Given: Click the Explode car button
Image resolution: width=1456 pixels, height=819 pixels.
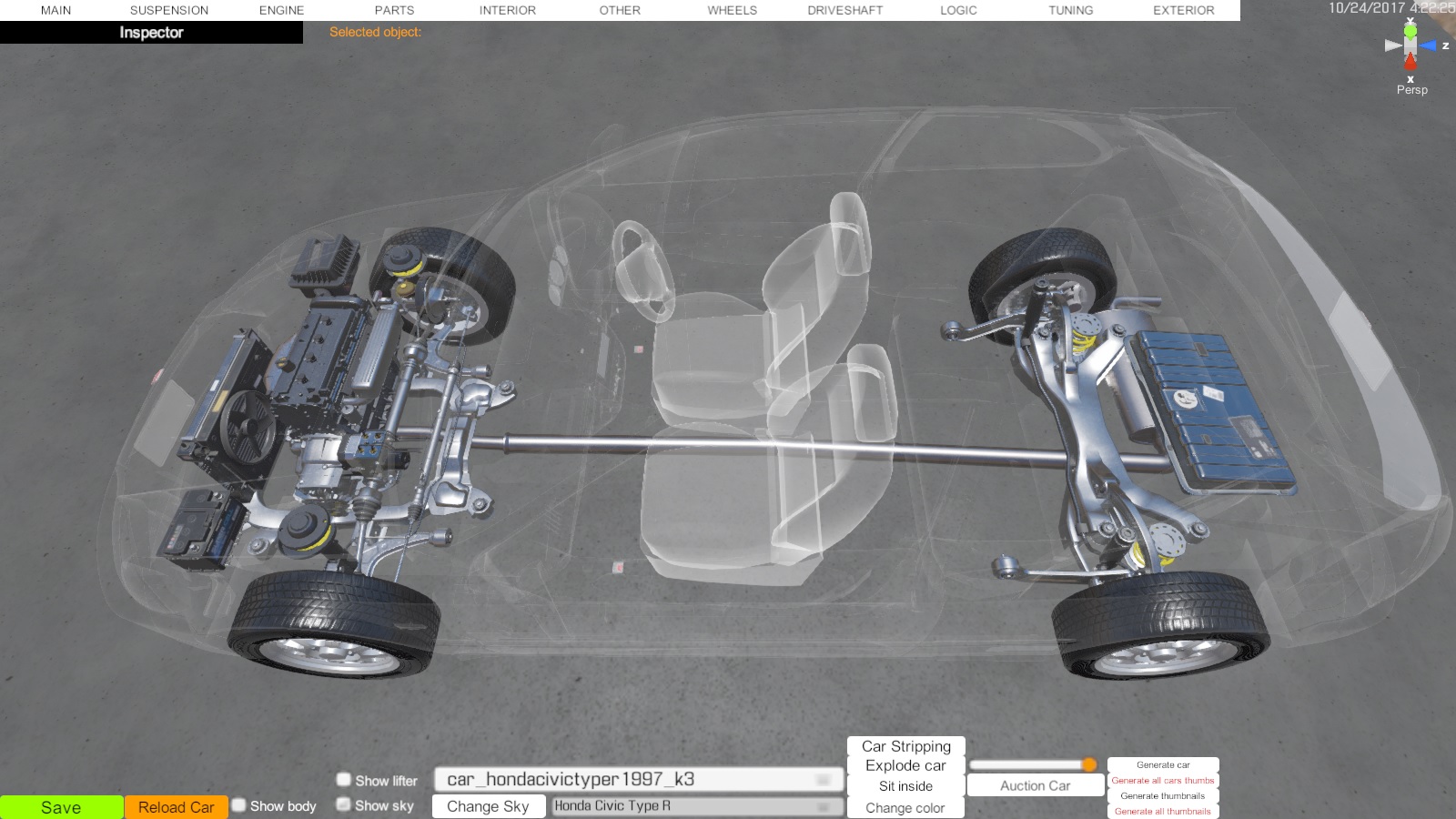Looking at the screenshot, I should click(905, 766).
